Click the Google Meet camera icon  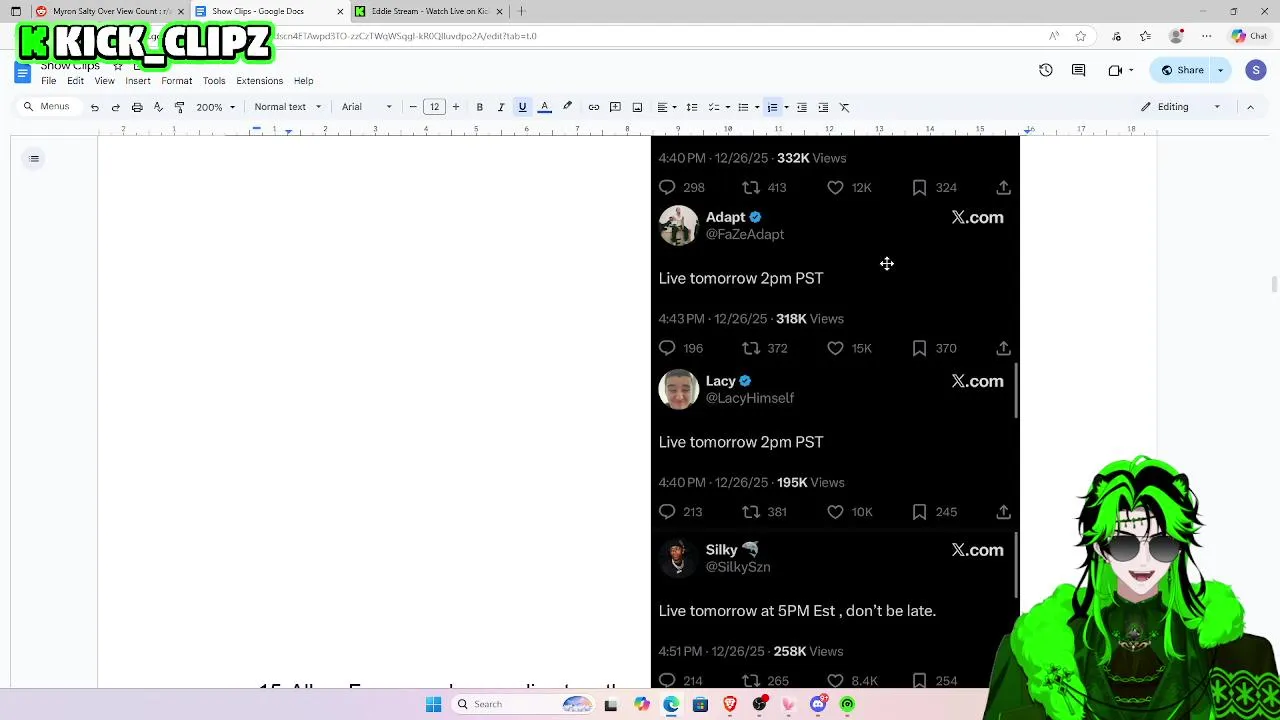tap(1115, 70)
